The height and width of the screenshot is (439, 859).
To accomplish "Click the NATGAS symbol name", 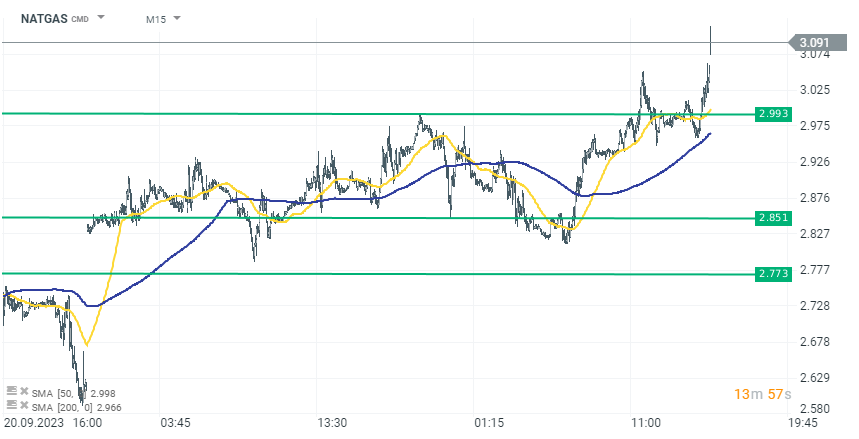I will (44, 19).
